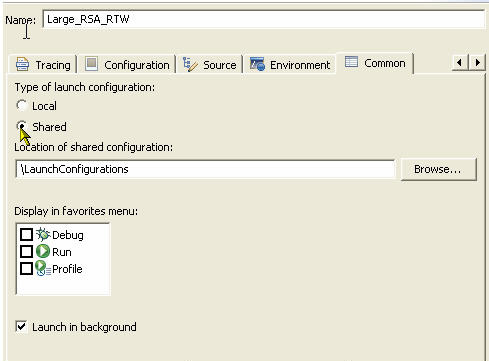This screenshot has width=489, height=361.
Task: Click 'Location of shared configuration:' label
Action: click(94, 147)
